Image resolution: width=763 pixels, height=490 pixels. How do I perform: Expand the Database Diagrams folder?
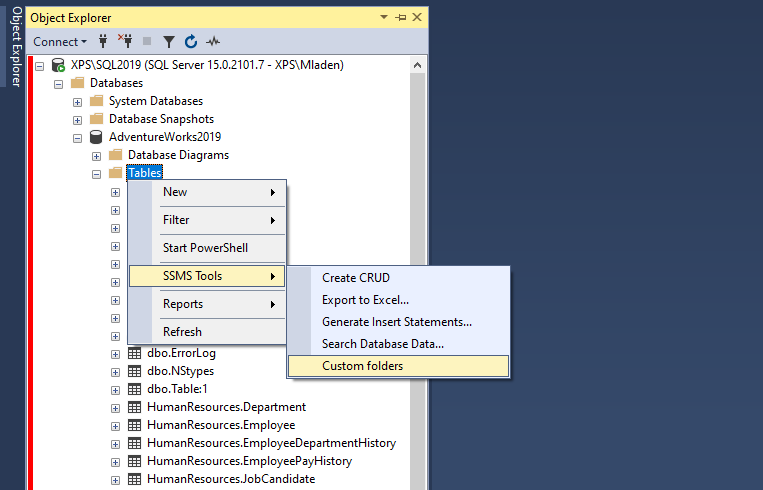(x=96, y=156)
